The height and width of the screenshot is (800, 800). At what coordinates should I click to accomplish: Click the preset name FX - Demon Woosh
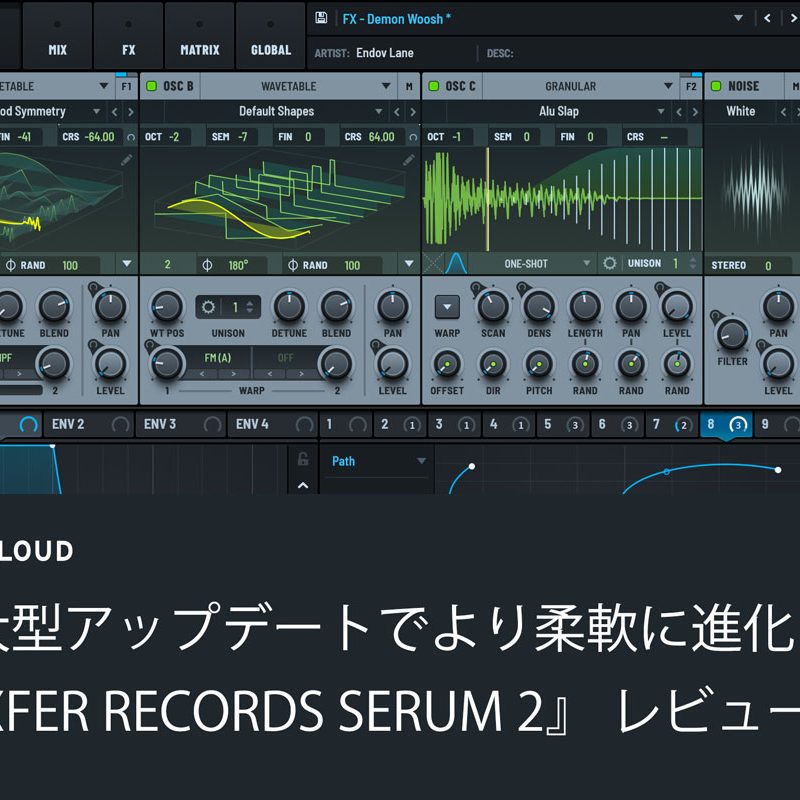point(396,19)
